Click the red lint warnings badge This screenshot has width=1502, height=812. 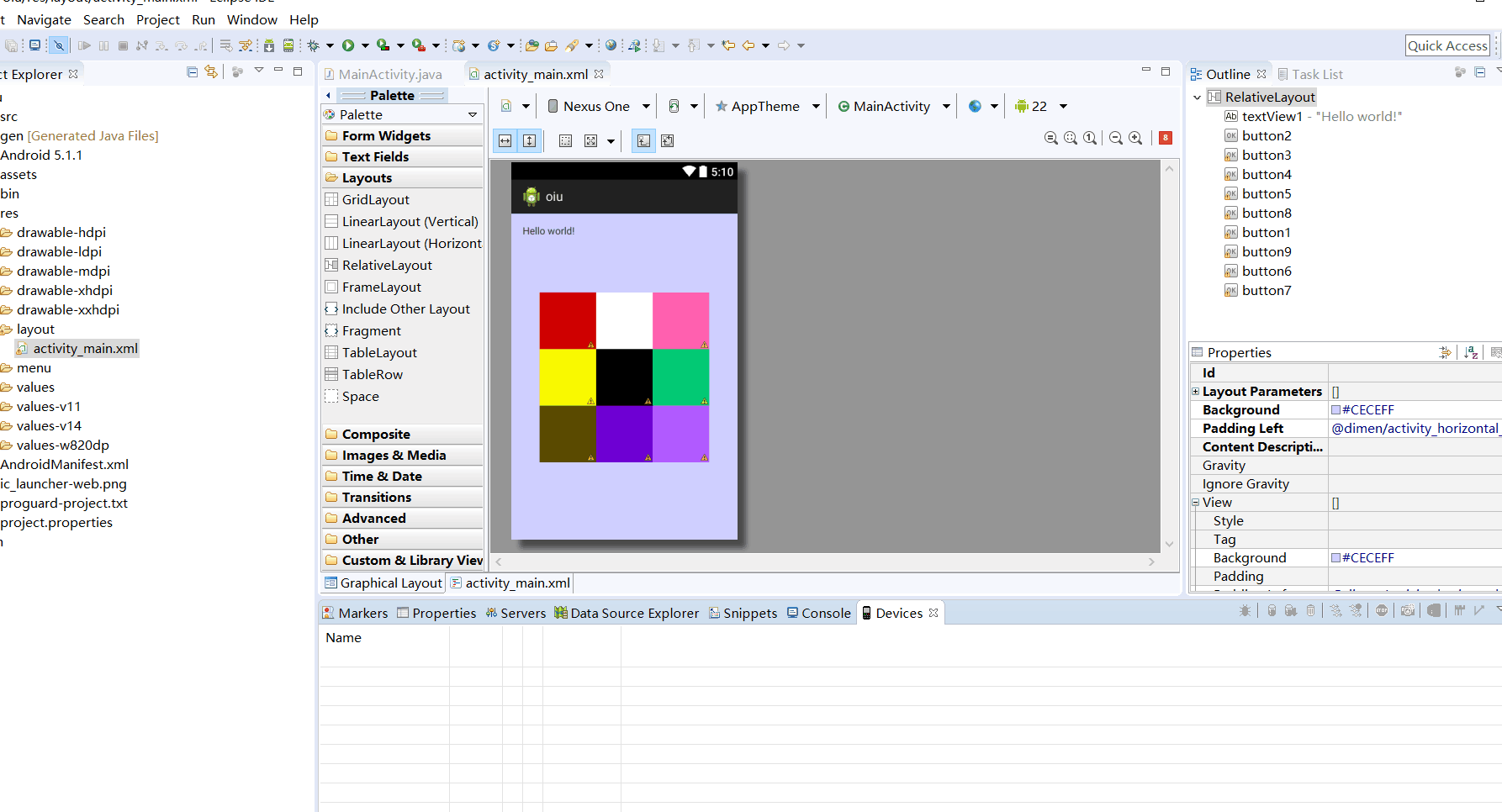(x=1165, y=138)
